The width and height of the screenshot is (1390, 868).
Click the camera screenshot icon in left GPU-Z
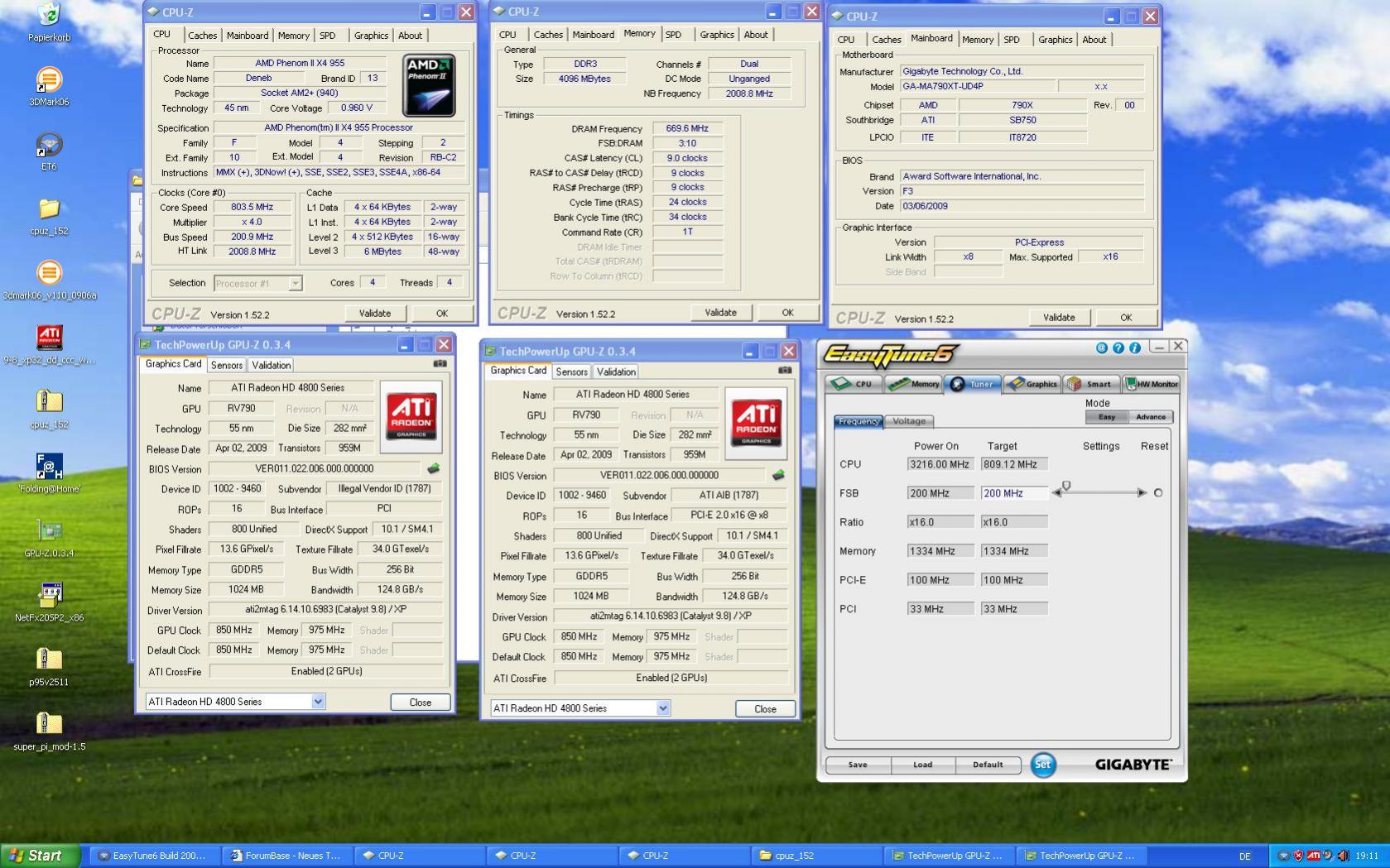tap(440, 363)
